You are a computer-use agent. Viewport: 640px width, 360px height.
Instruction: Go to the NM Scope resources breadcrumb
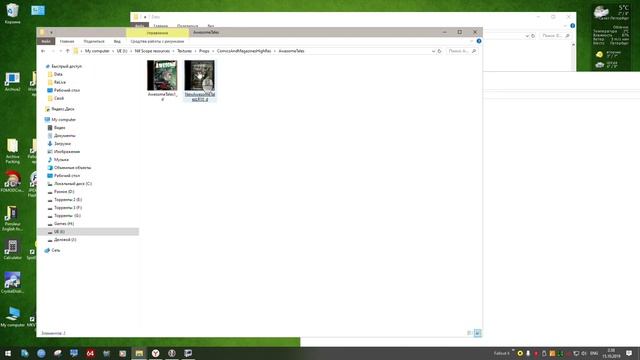point(152,51)
